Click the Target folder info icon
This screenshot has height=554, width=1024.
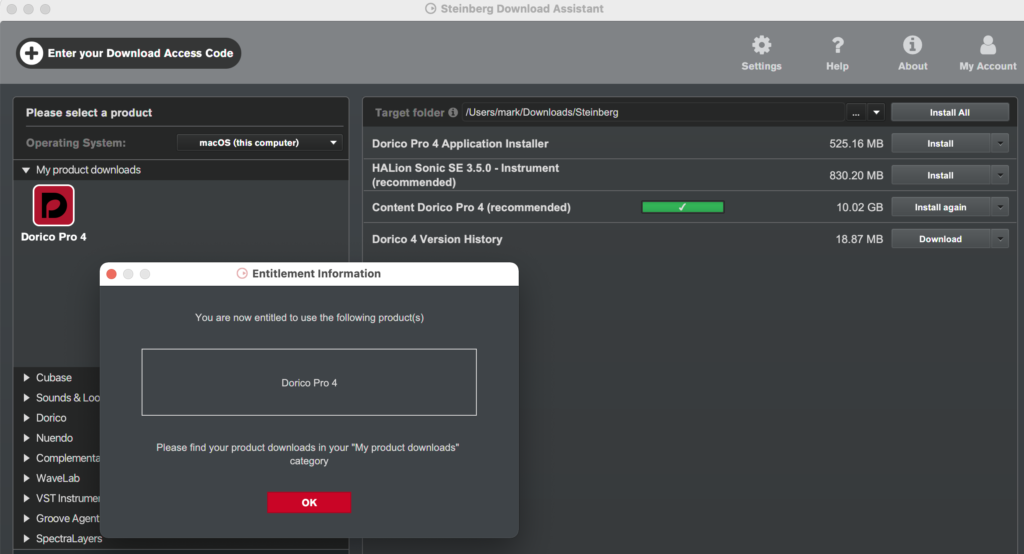(453, 112)
